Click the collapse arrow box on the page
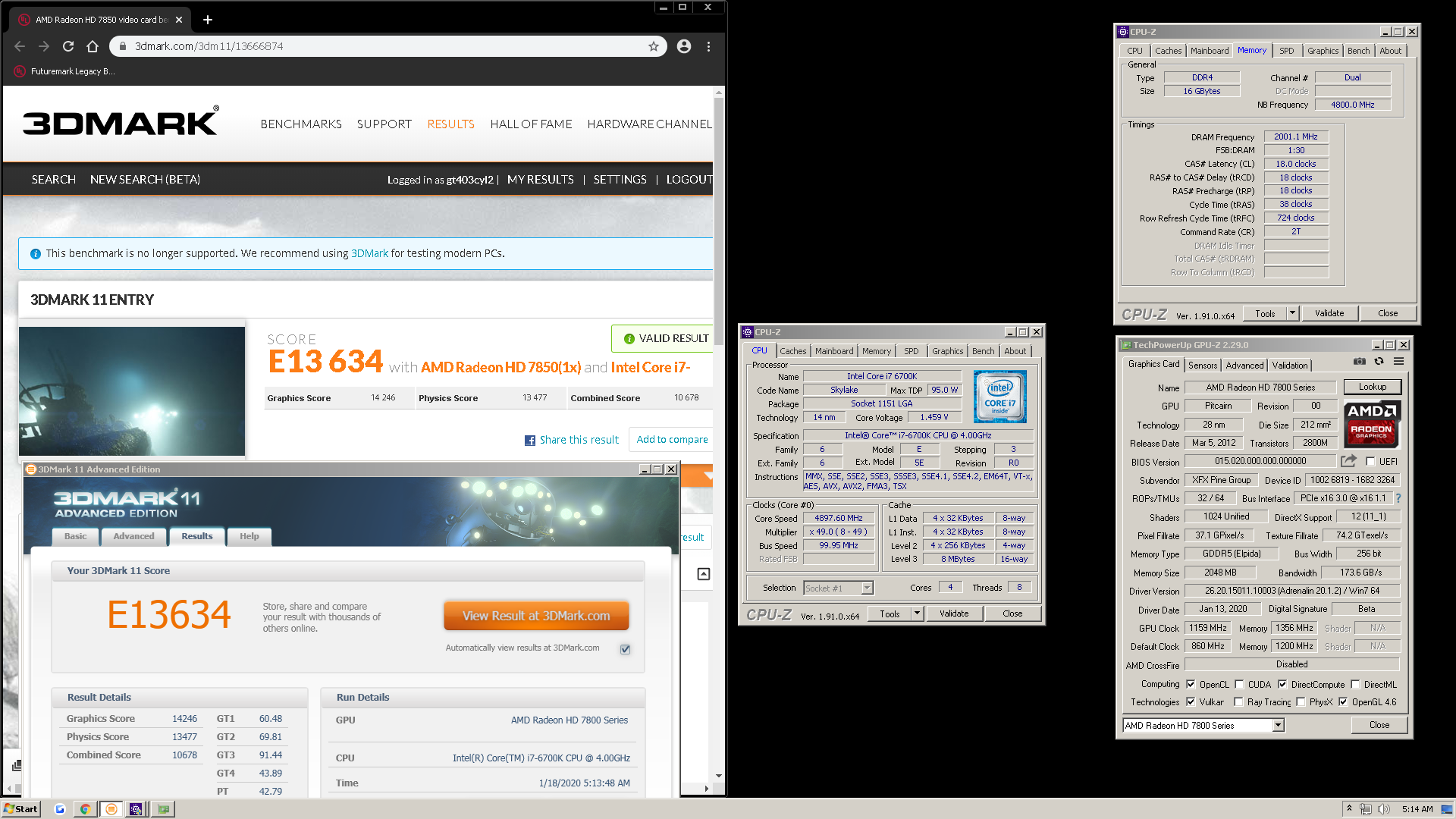This screenshot has height=819, width=1456. 704,574
